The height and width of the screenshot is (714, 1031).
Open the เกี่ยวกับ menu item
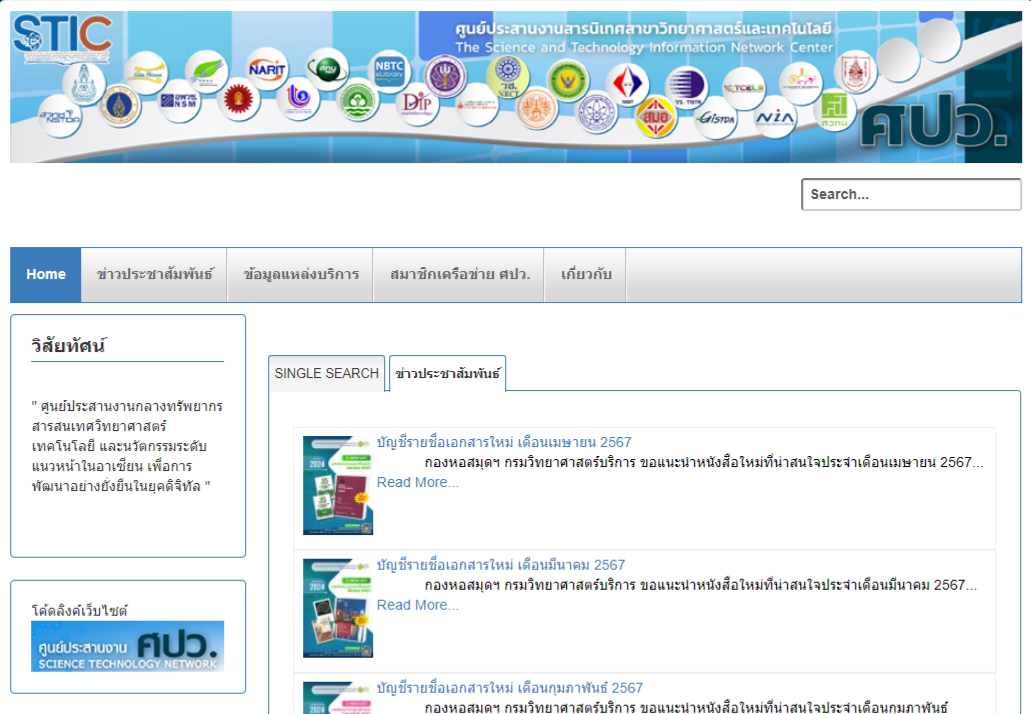[x=586, y=275]
